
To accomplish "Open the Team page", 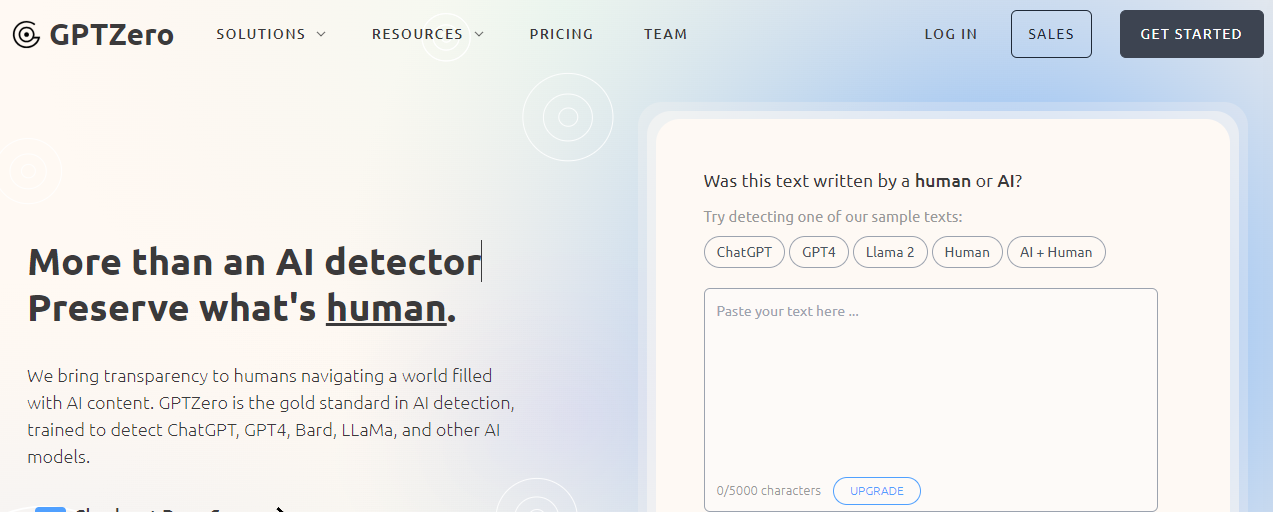I will [665, 34].
